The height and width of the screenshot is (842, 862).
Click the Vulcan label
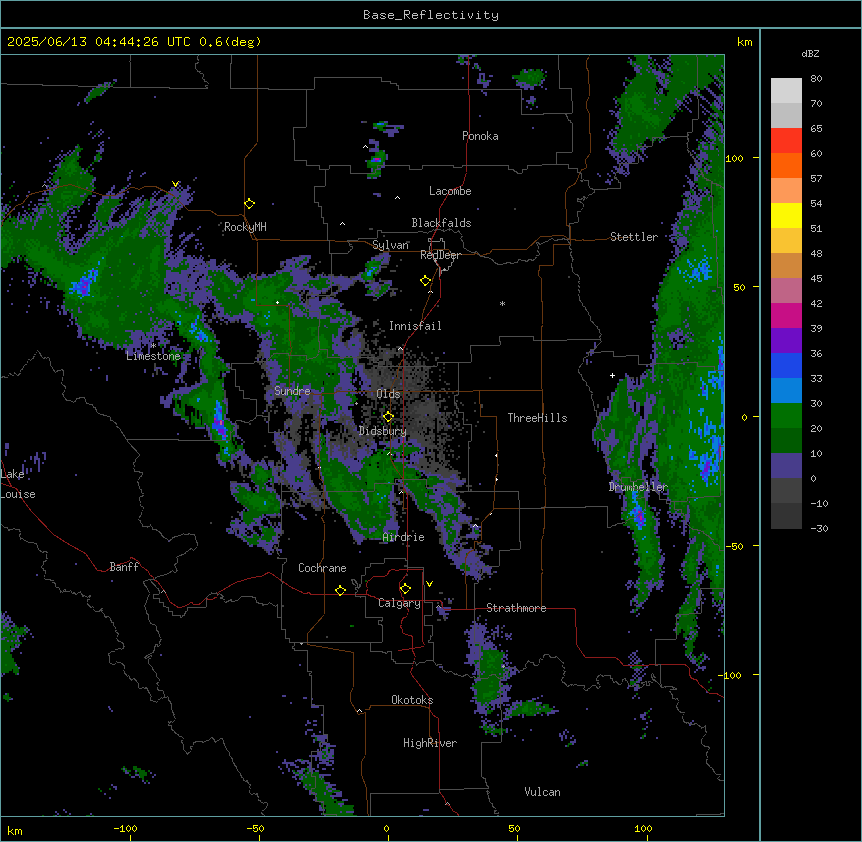(542, 792)
